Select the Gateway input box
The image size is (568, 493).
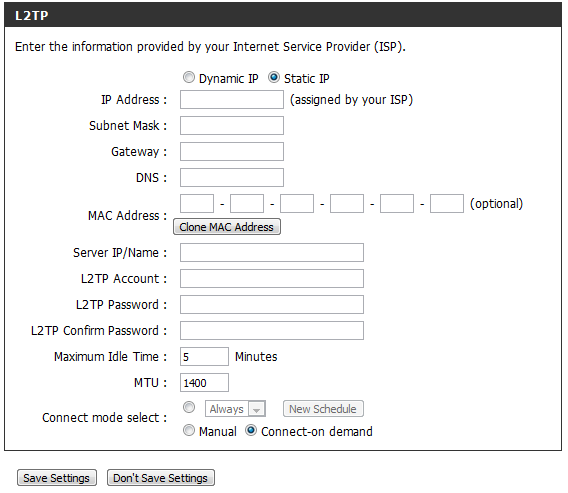(232, 152)
